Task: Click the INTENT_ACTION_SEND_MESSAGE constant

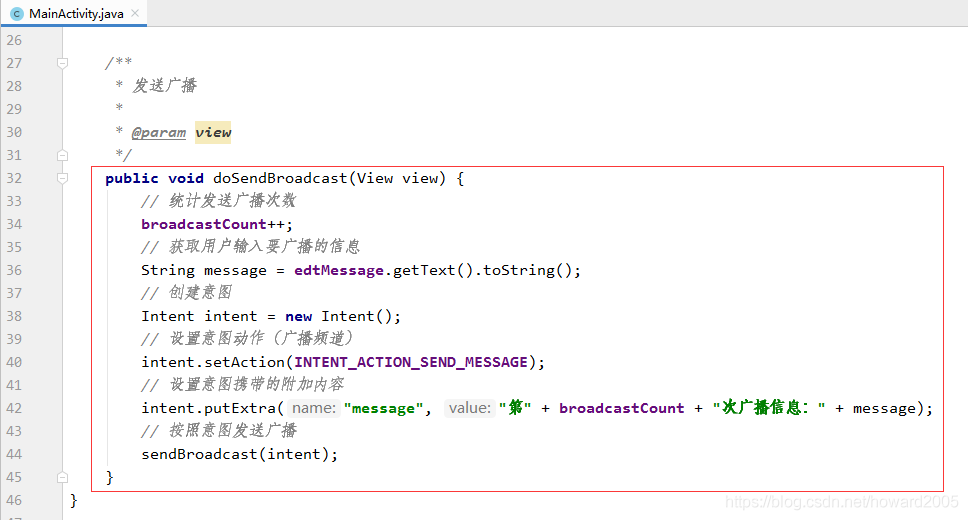Action: (411, 362)
